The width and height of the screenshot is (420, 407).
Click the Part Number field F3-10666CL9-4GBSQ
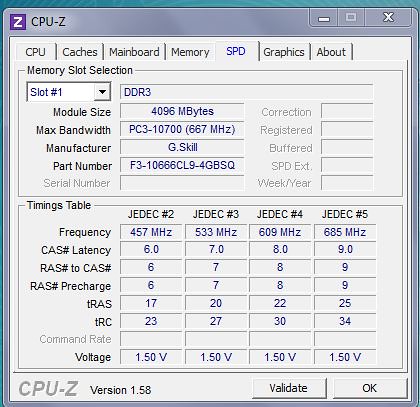click(182, 165)
